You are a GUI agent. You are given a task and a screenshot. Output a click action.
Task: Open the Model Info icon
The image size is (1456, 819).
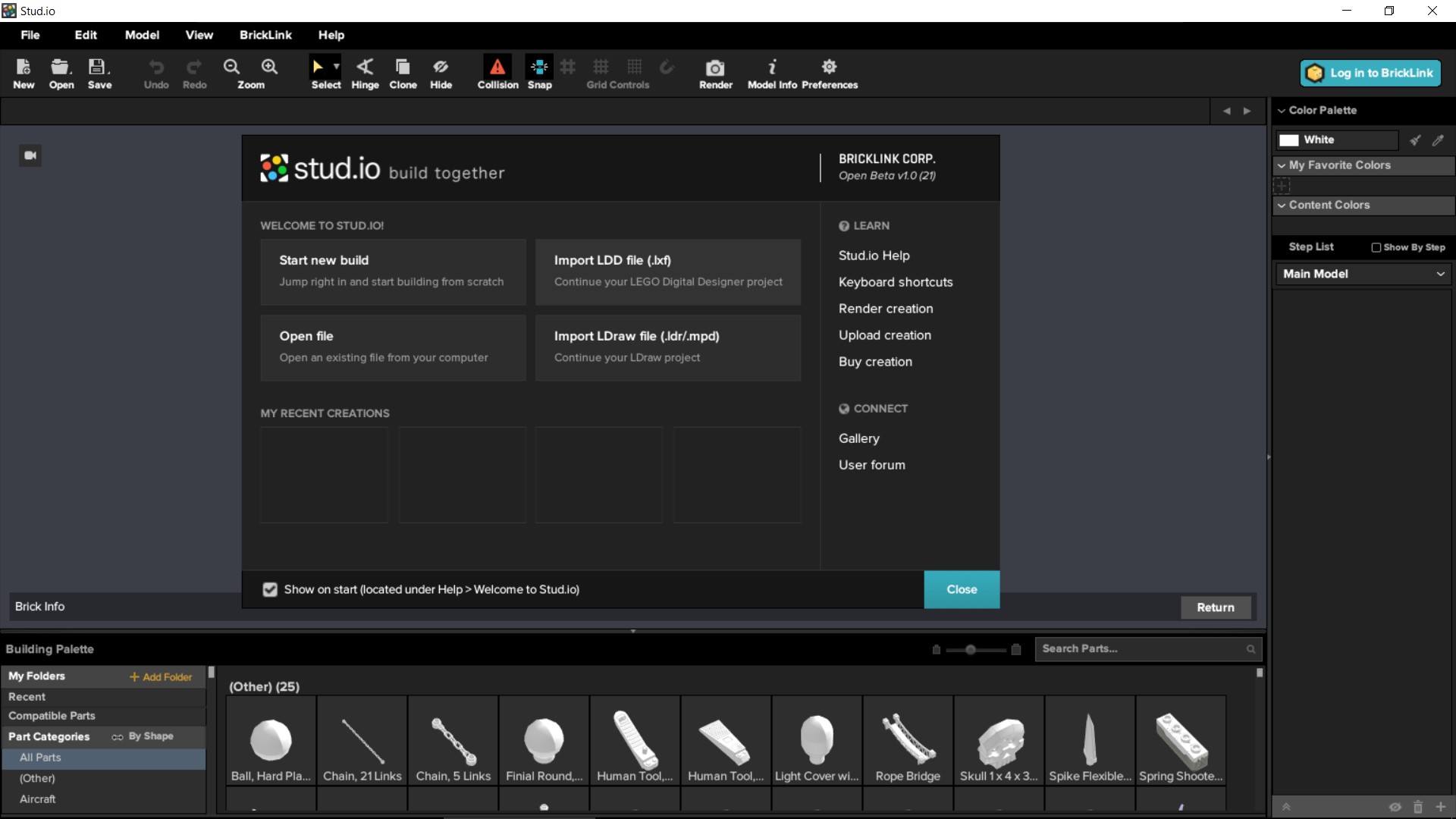(772, 67)
